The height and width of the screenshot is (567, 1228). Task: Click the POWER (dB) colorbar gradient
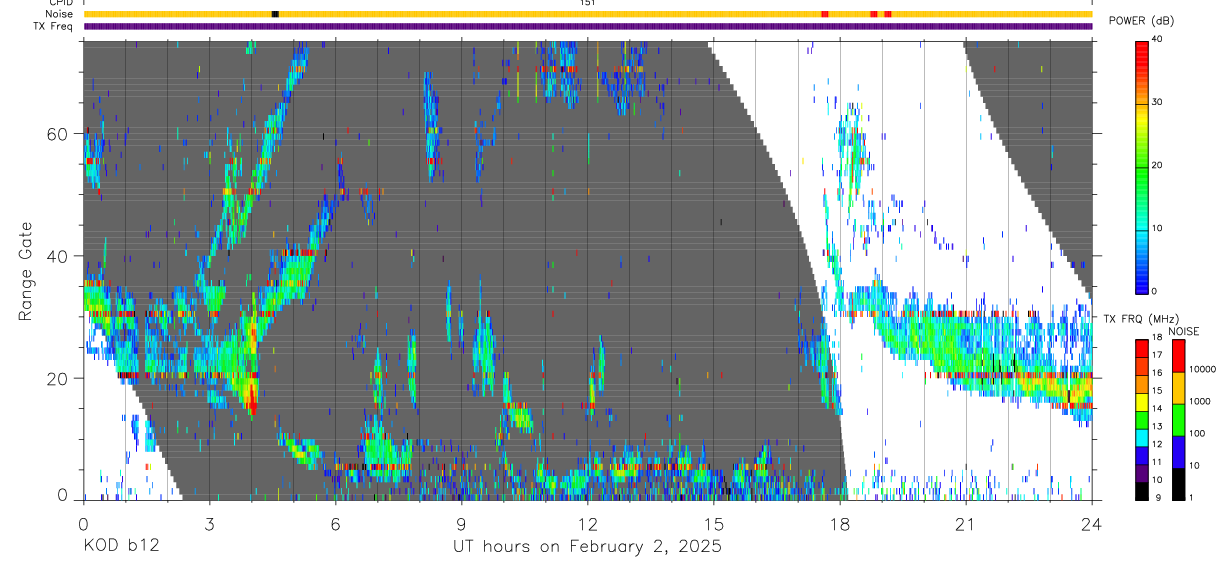click(x=1143, y=166)
